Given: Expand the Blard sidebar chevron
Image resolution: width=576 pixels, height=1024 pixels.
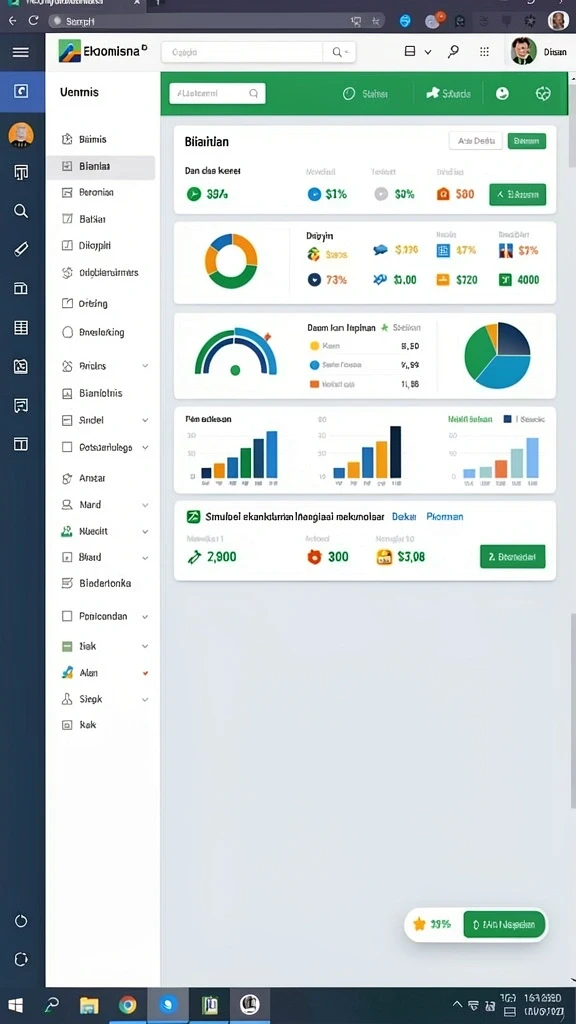Looking at the screenshot, I should (145, 558).
